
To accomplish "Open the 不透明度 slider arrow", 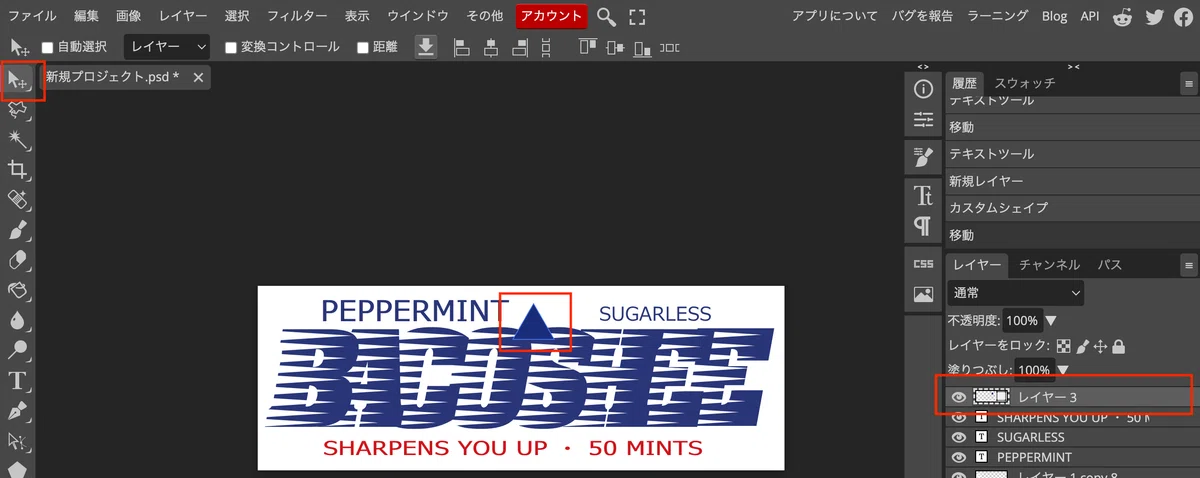I will (1050, 321).
